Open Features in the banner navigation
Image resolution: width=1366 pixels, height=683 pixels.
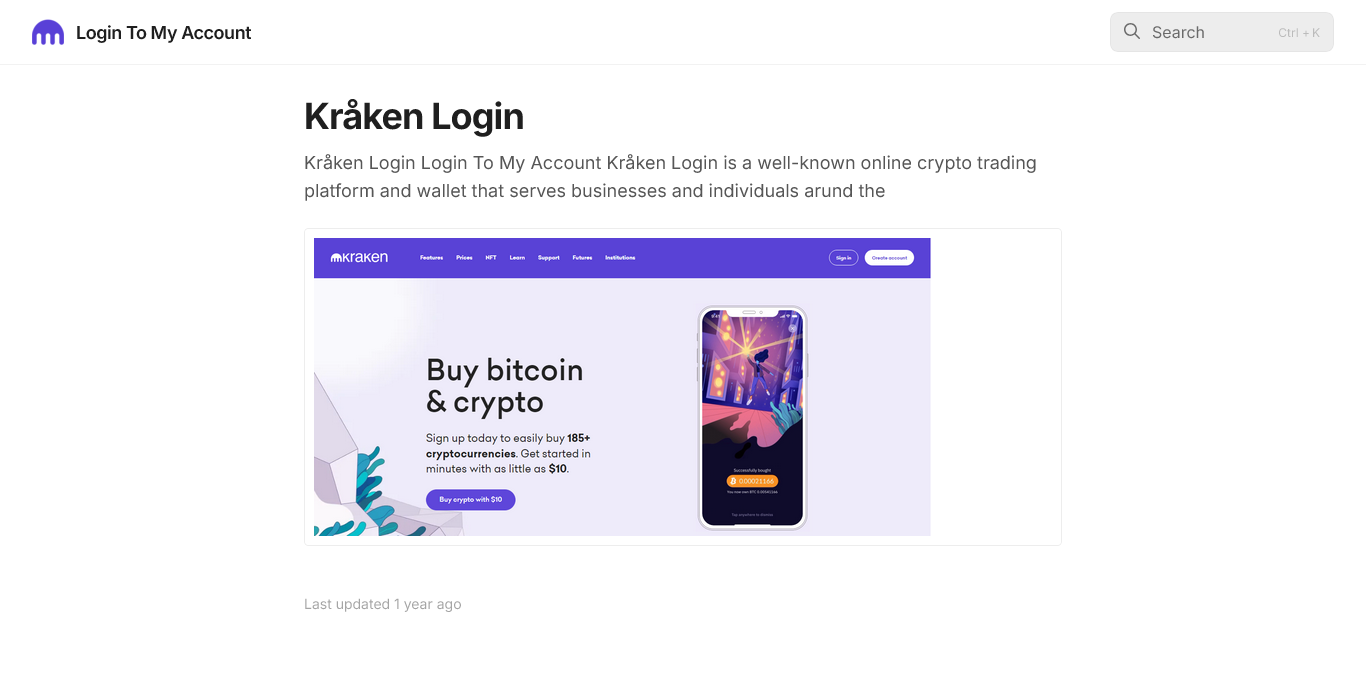431,258
